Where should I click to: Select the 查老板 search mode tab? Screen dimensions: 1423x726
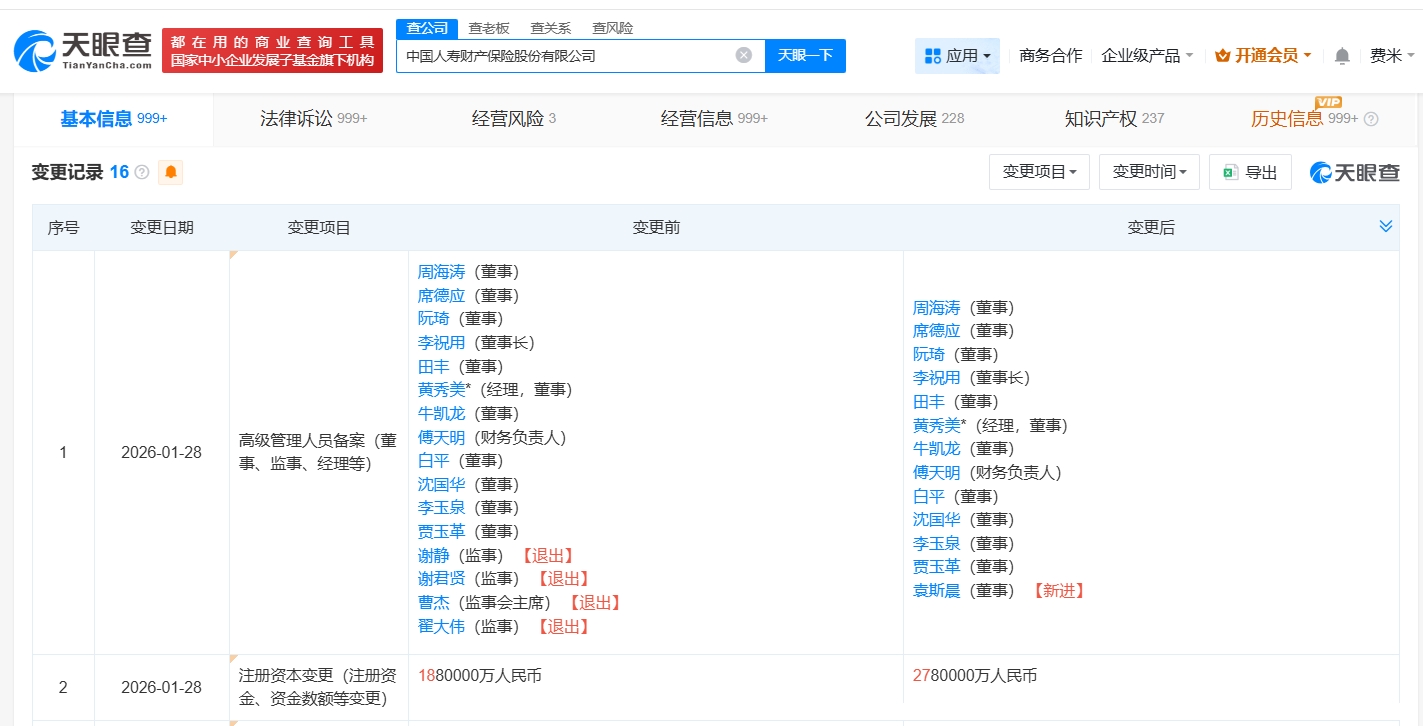[x=489, y=28]
